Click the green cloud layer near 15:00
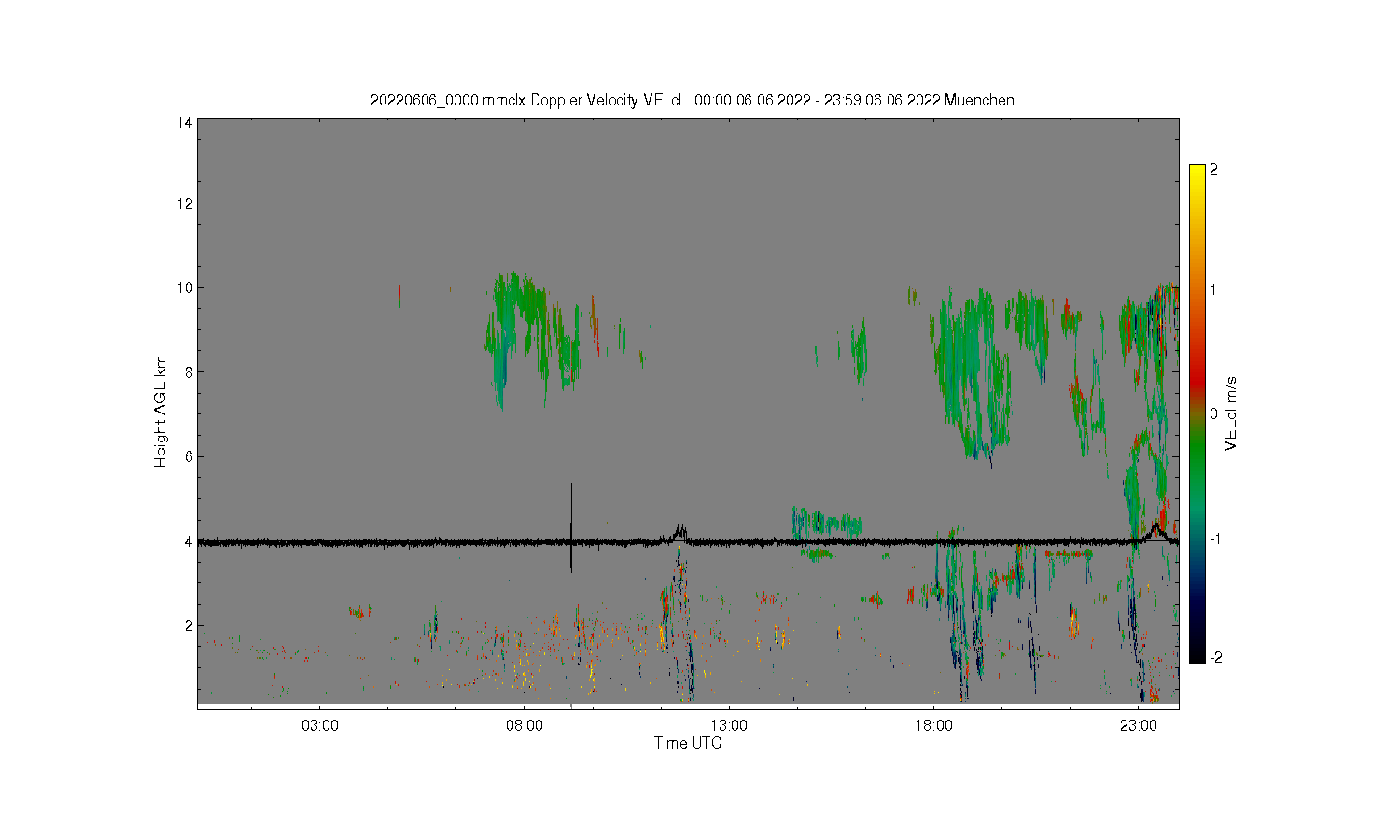The height and width of the screenshot is (840, 1400). pos(827,523)
